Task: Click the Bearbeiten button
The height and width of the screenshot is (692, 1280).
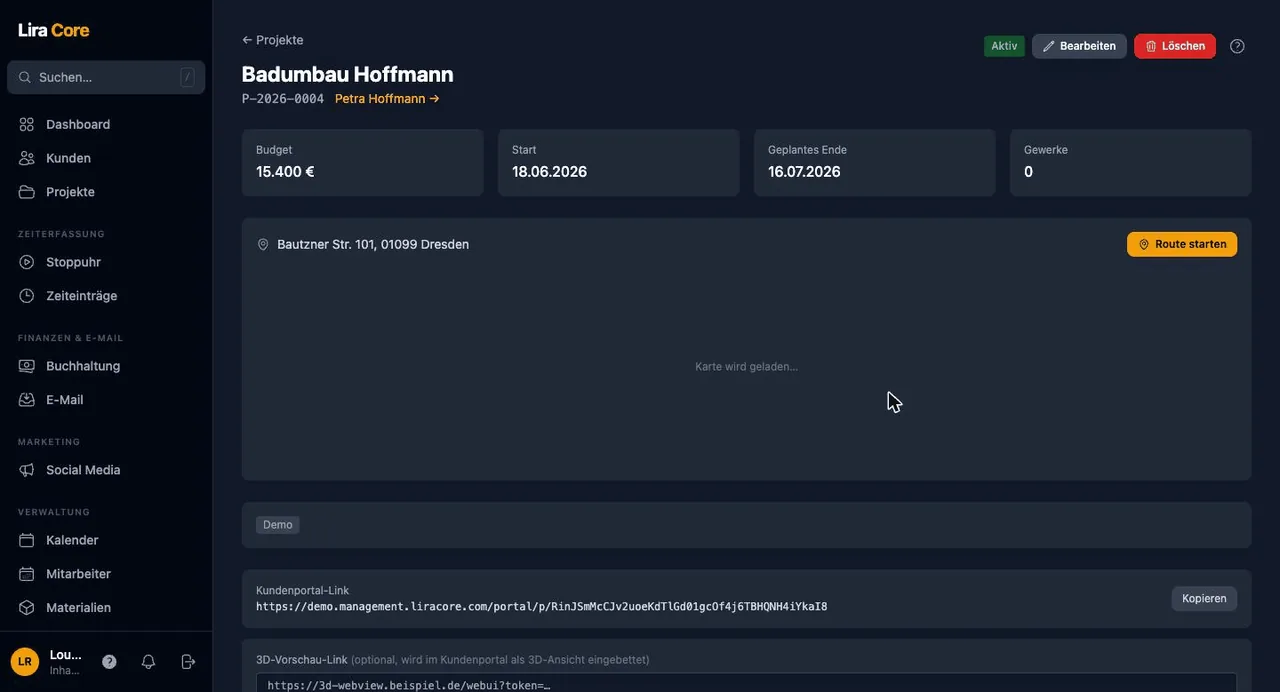Action: point(1079,46)
